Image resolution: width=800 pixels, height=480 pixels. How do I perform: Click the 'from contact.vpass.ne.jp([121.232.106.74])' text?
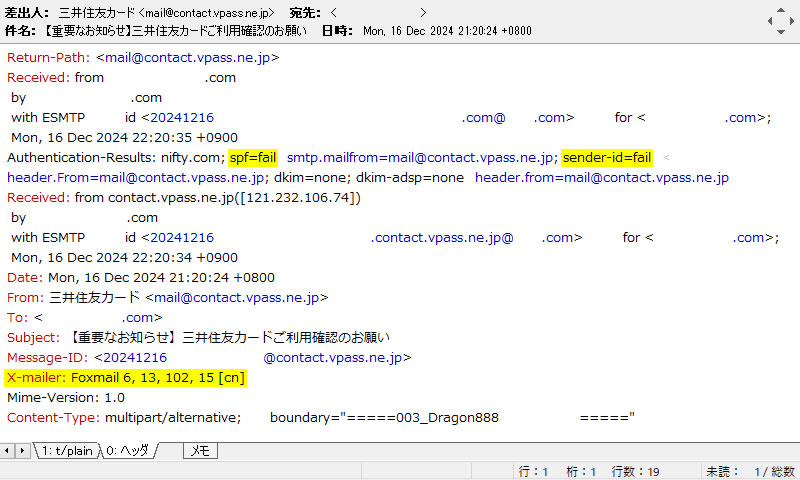tap(217, 197)
